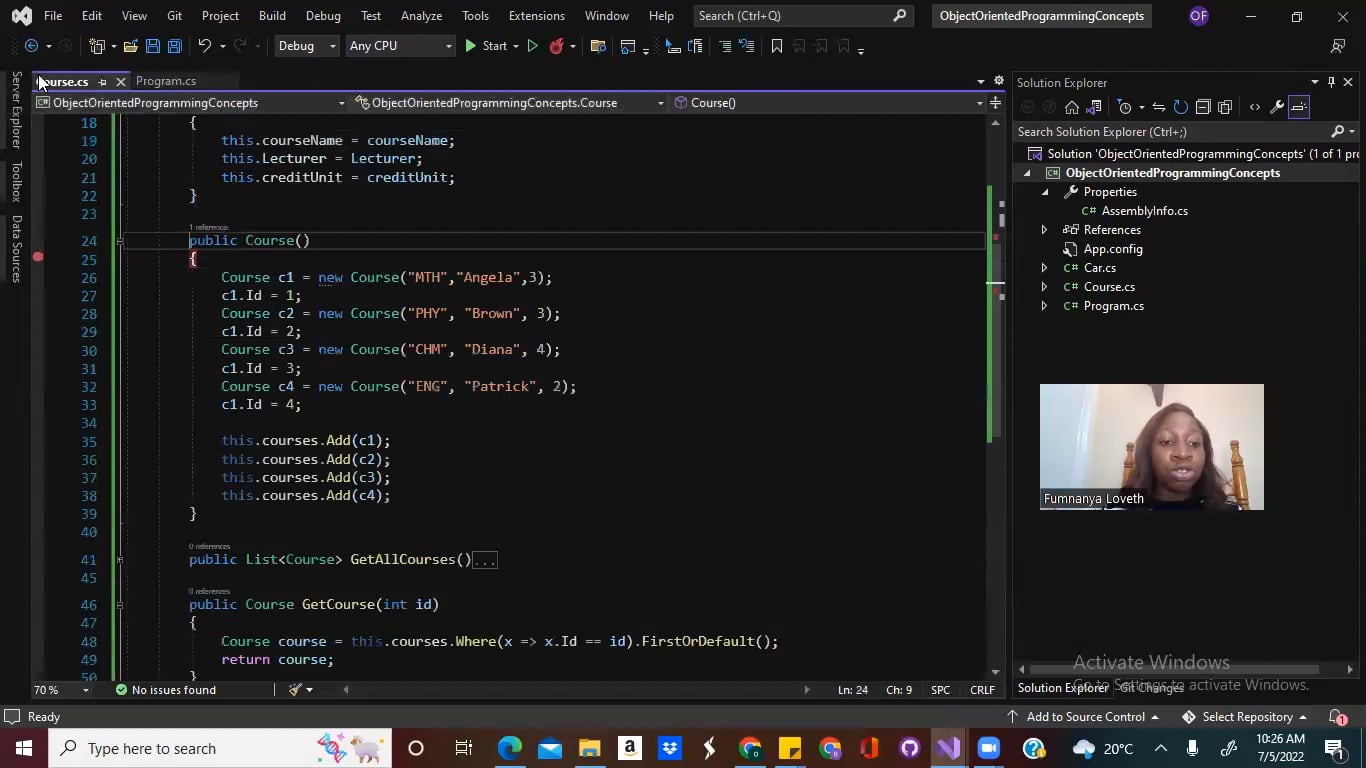
Task: Switch to the Program.cs tab
Action: tap(166, 81)
